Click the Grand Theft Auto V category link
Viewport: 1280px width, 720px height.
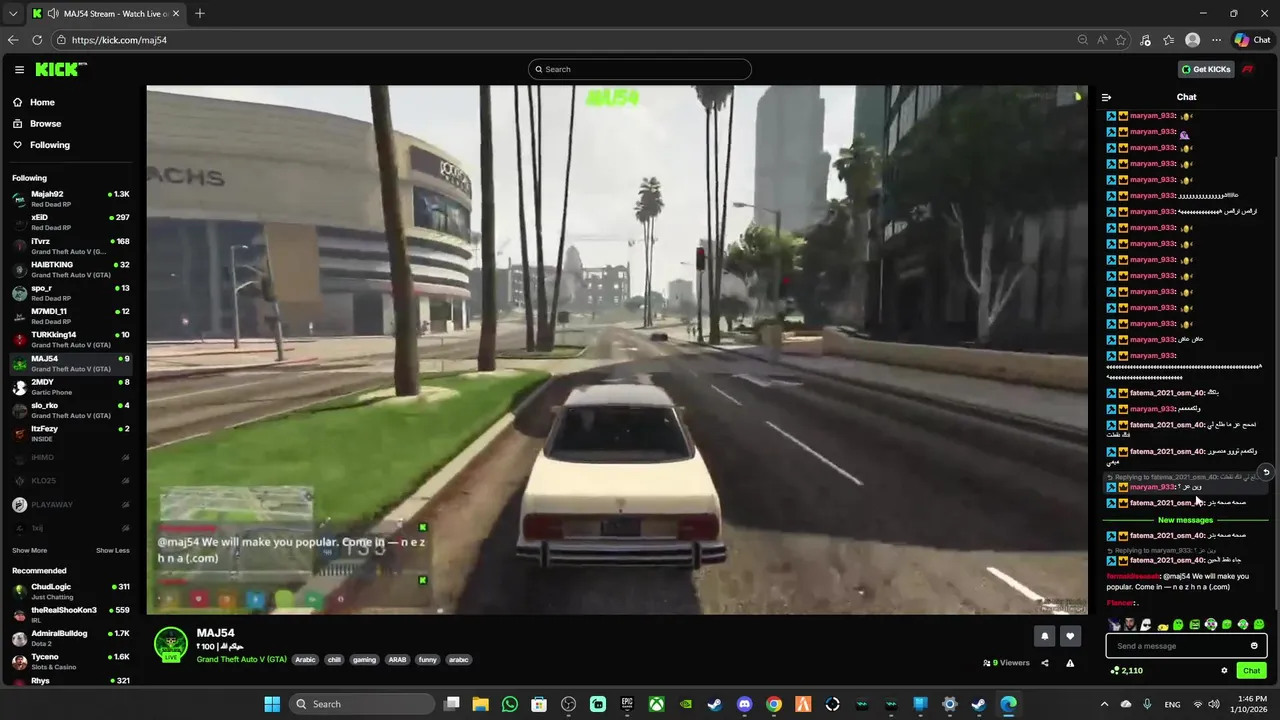[x=241, y=660]
